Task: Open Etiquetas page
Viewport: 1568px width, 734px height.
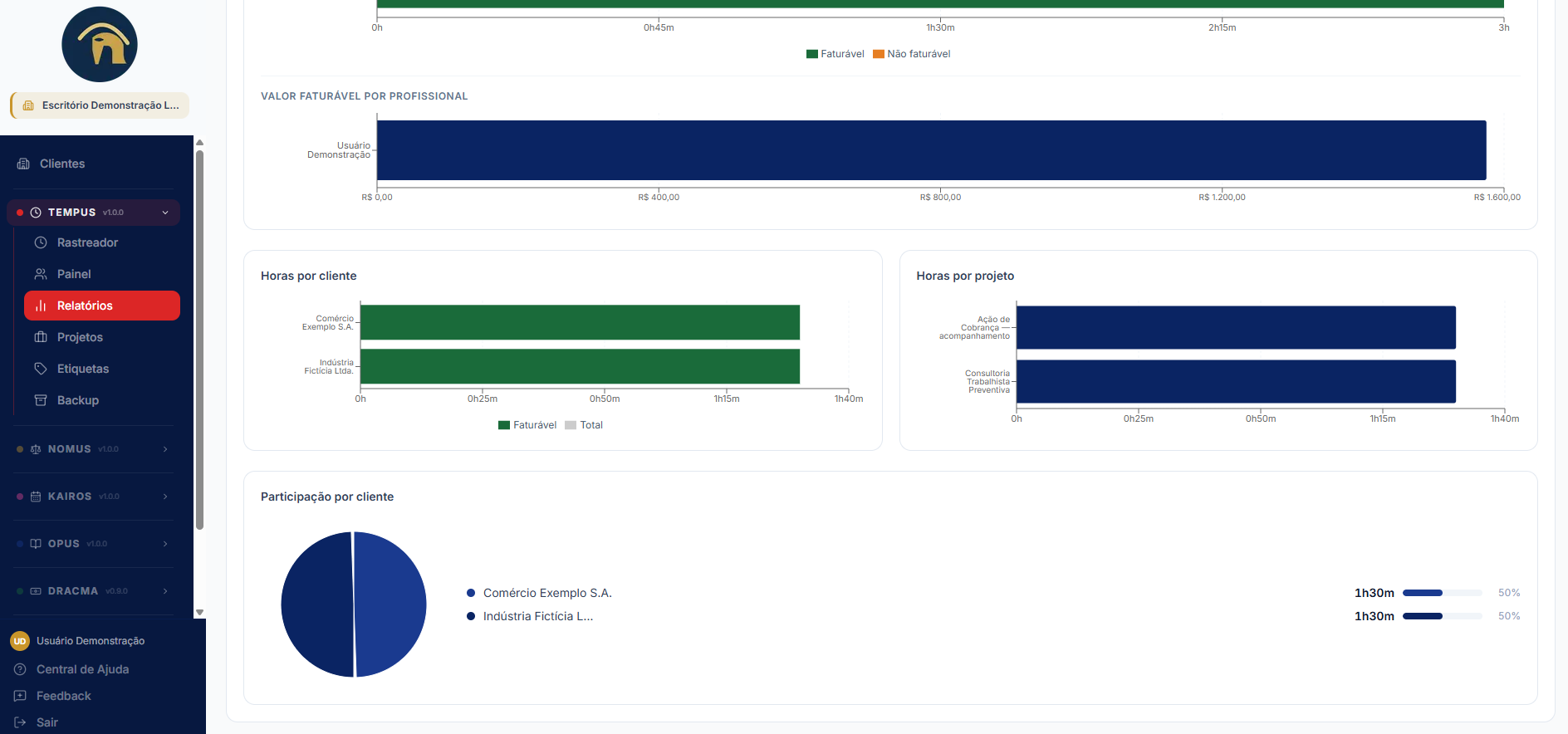Action: click(x=102, y=369)
